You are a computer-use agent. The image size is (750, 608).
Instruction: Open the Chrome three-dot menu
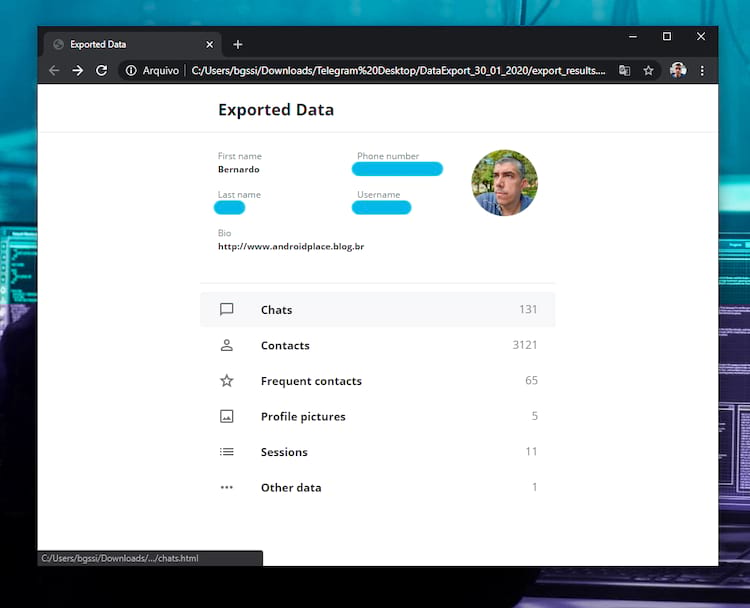(x=702, y=71)
